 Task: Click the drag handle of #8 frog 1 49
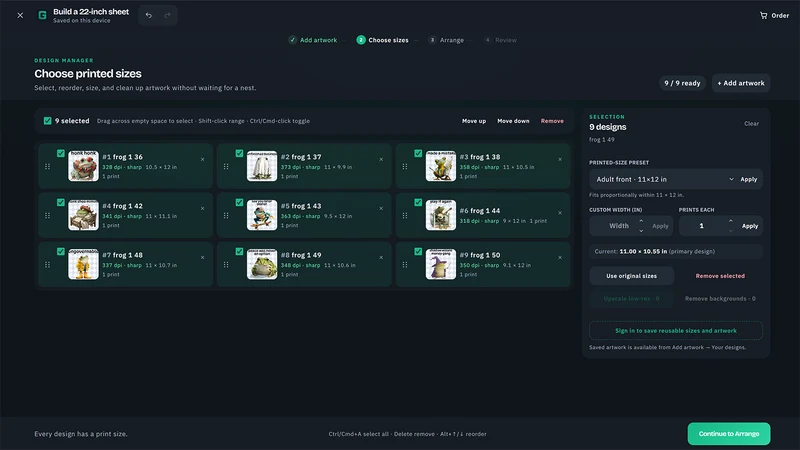click(x=226, y=264)
